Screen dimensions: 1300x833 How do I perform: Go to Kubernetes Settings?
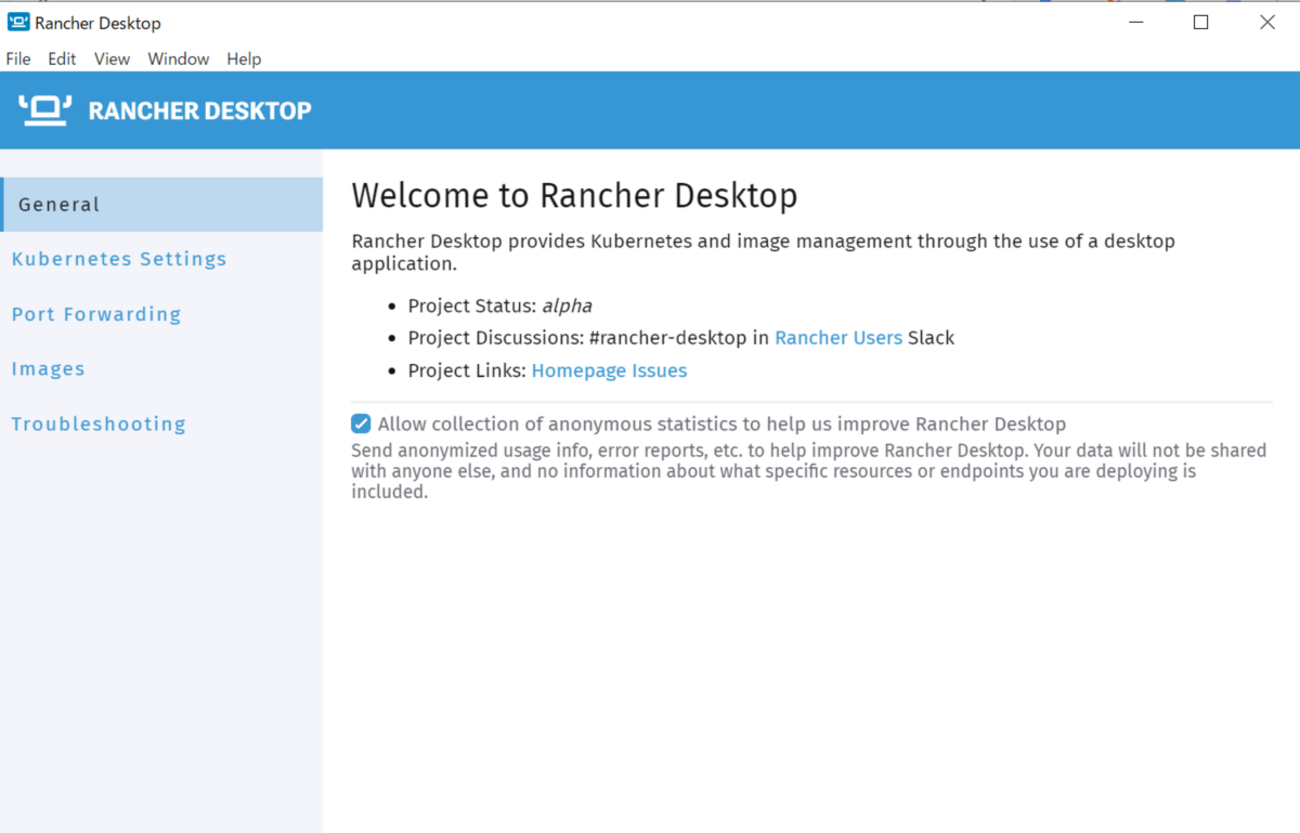pos(119,259)
